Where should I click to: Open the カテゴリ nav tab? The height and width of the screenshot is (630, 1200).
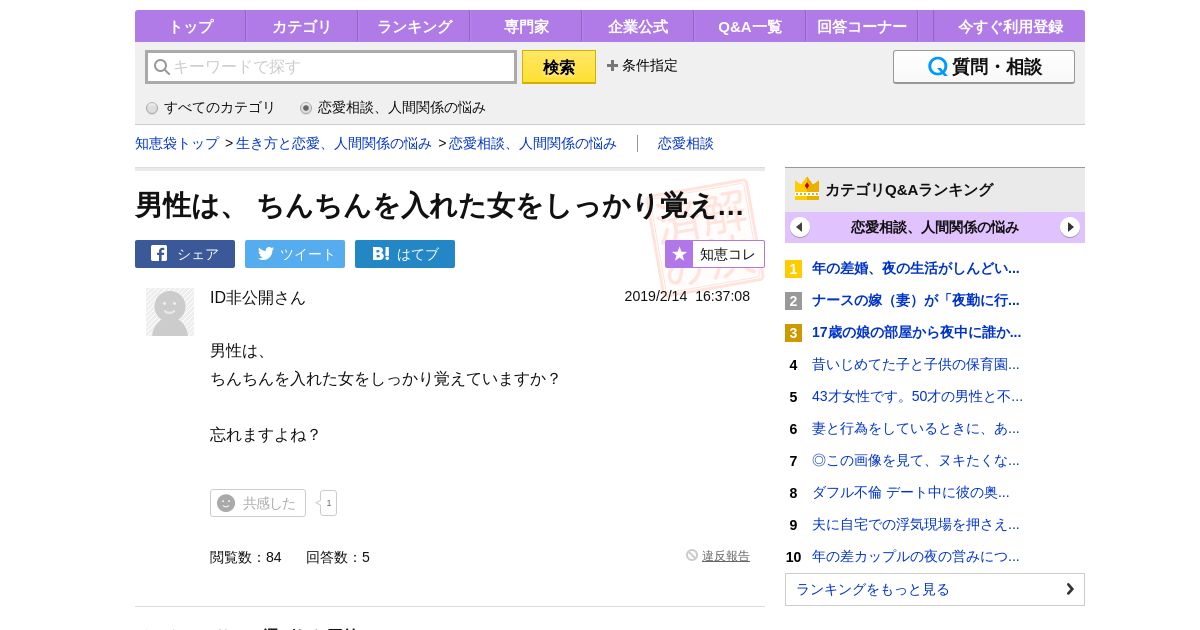click(301, 26)
